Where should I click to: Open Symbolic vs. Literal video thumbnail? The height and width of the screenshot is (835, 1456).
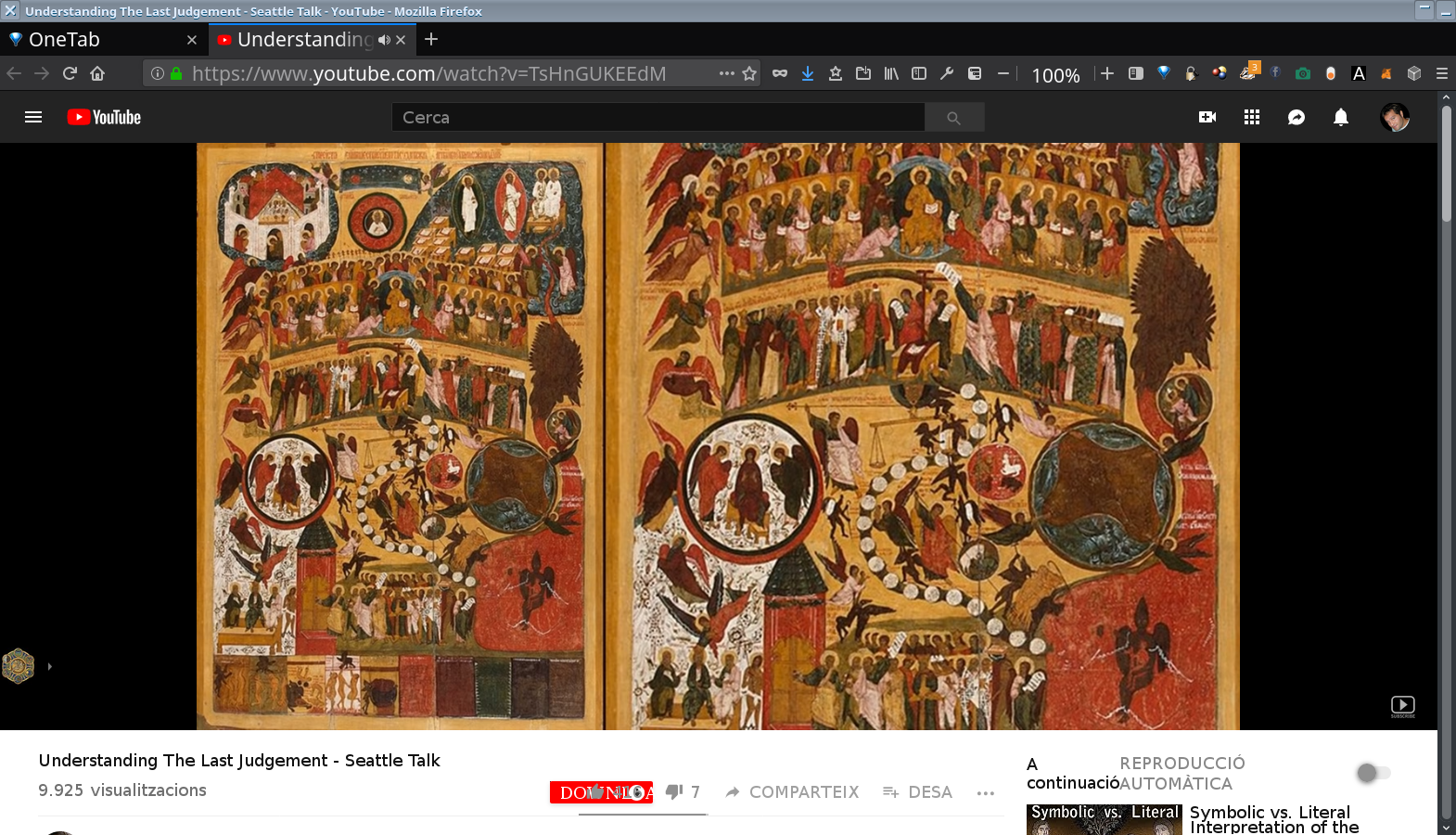coord(1105,819)
